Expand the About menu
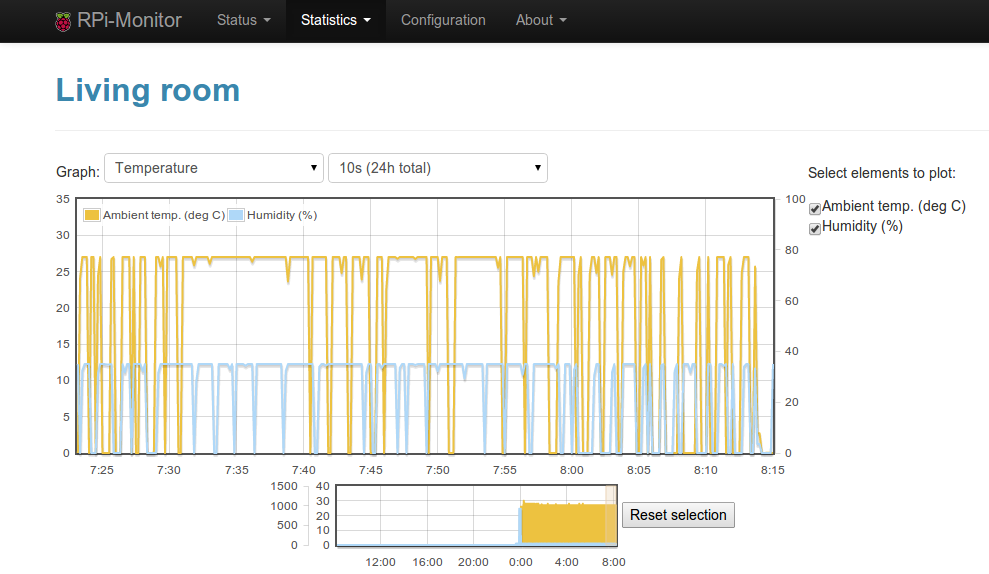Image resolution: width=989 pixels, height=574 pixels. 541,20
